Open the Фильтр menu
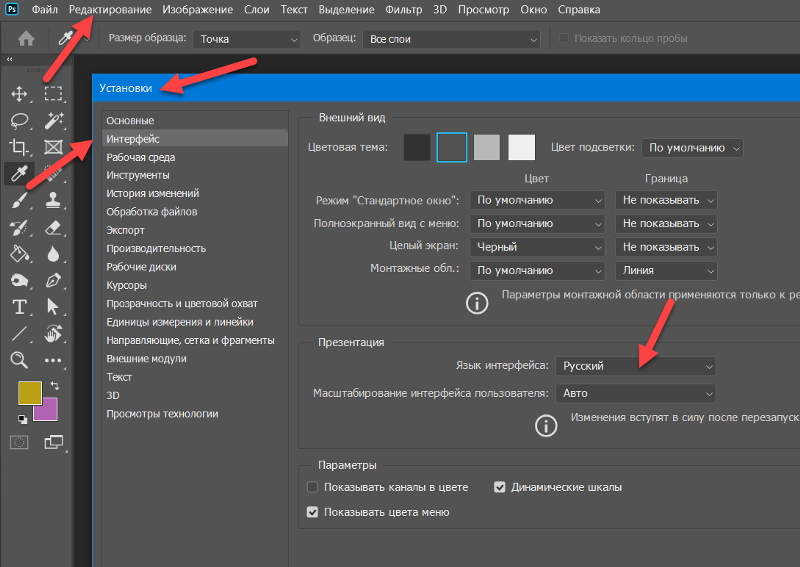Screen dimensions: 800x567 pyautogui.click(x=404, y=10)
